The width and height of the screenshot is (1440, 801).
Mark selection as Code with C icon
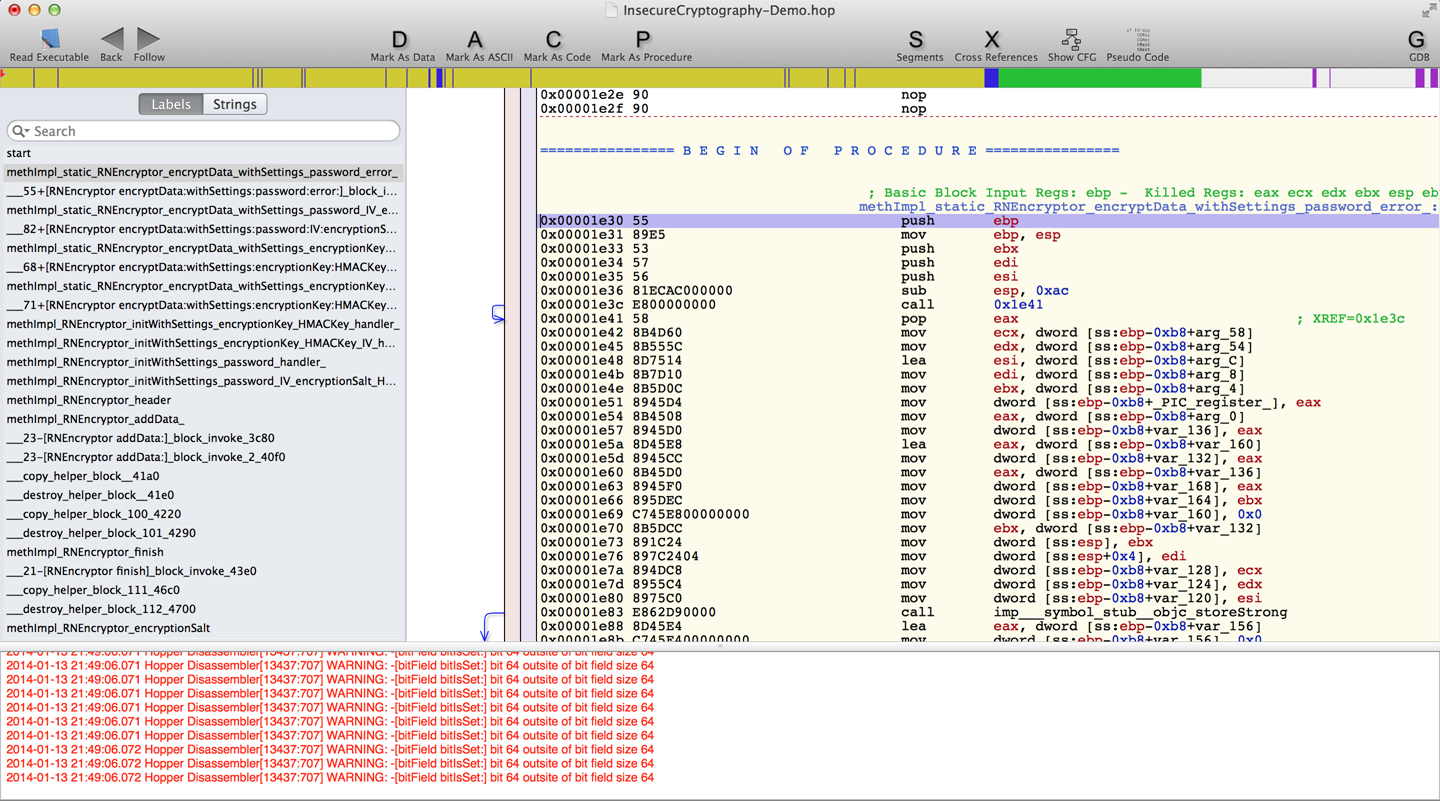pyautogui.click(x=554, y=40)
